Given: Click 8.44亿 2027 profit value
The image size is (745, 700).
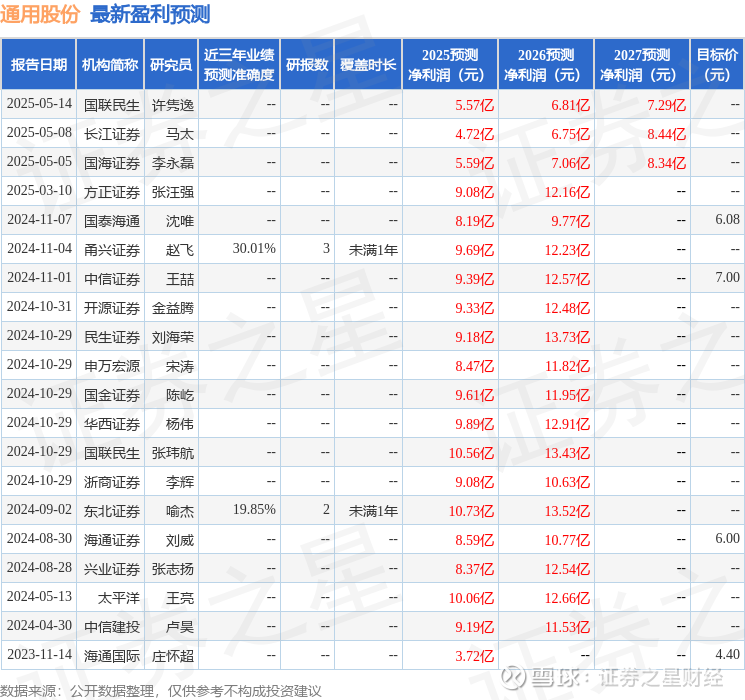Looking at the screenshot, I should click(x=667, y=134).
